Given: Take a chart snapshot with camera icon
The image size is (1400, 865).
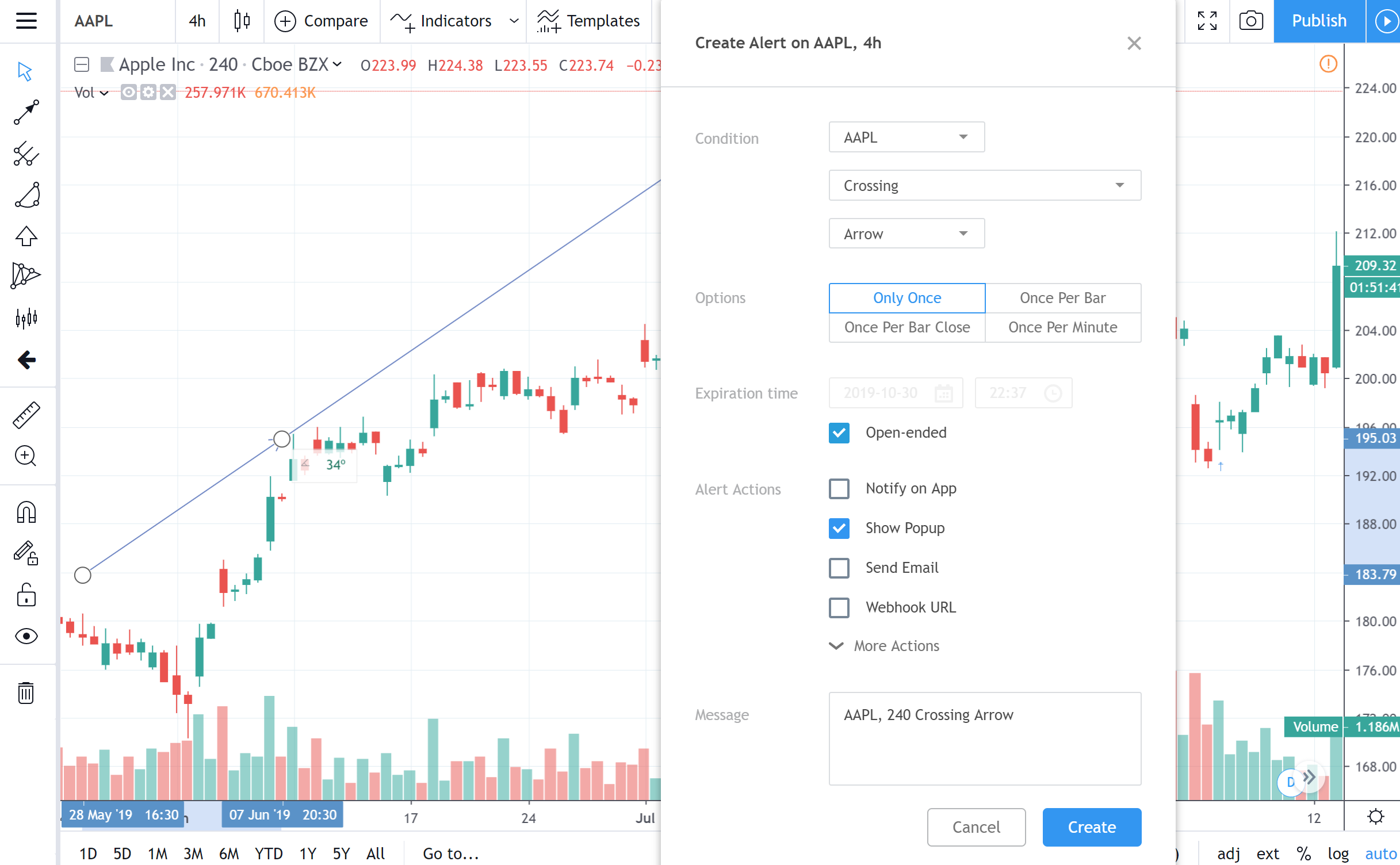Looking at the screenshot, I should coord(1250,21).
